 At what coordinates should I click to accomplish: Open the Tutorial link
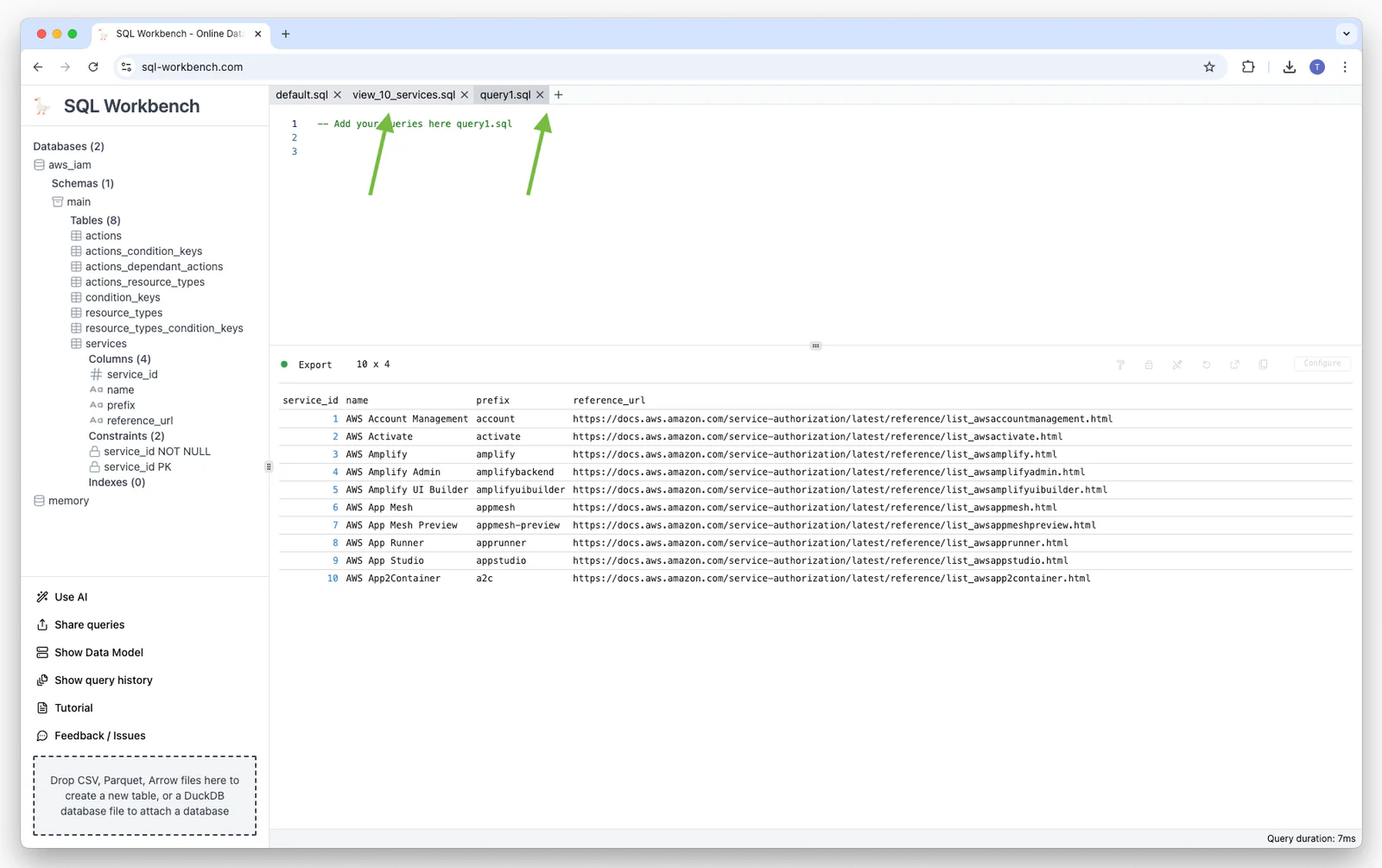coord(65,707)
